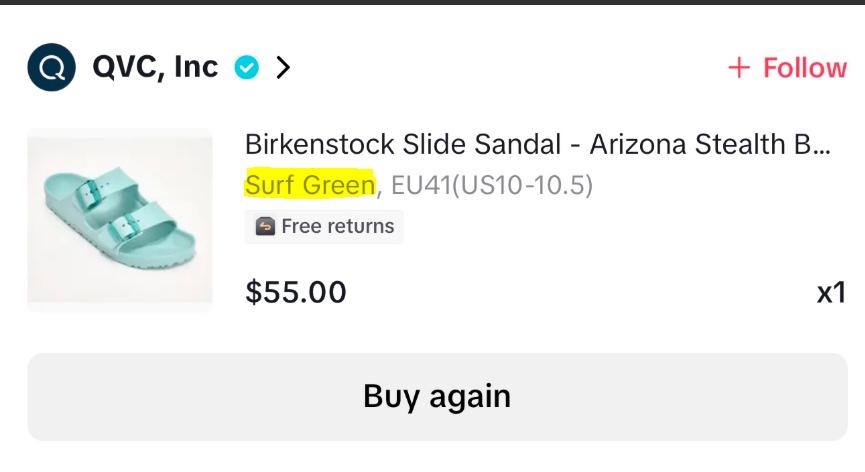Click the blue verified checkmark badge

(246, 68)
